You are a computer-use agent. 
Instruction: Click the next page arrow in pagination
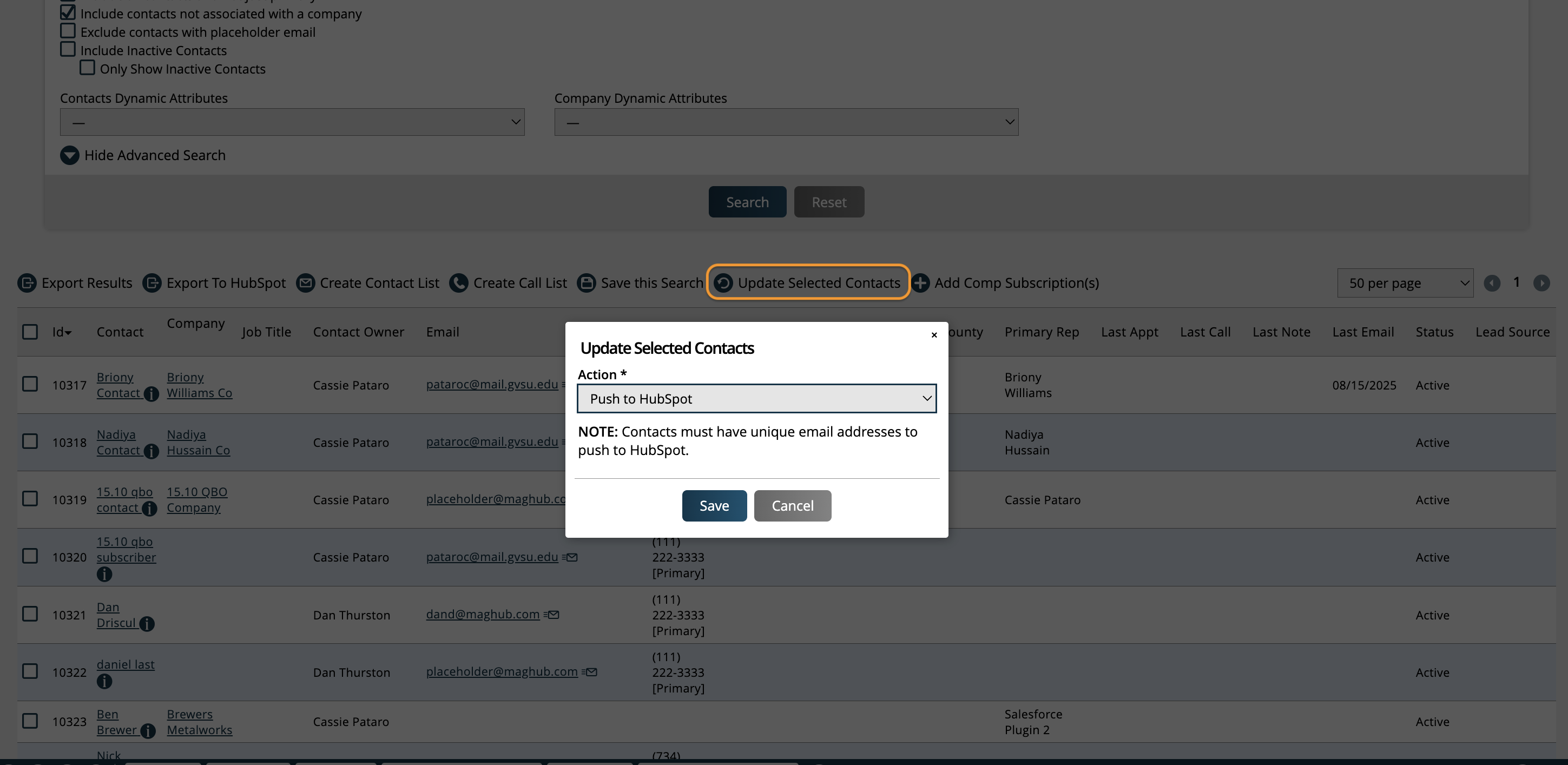pos(1543,282)
